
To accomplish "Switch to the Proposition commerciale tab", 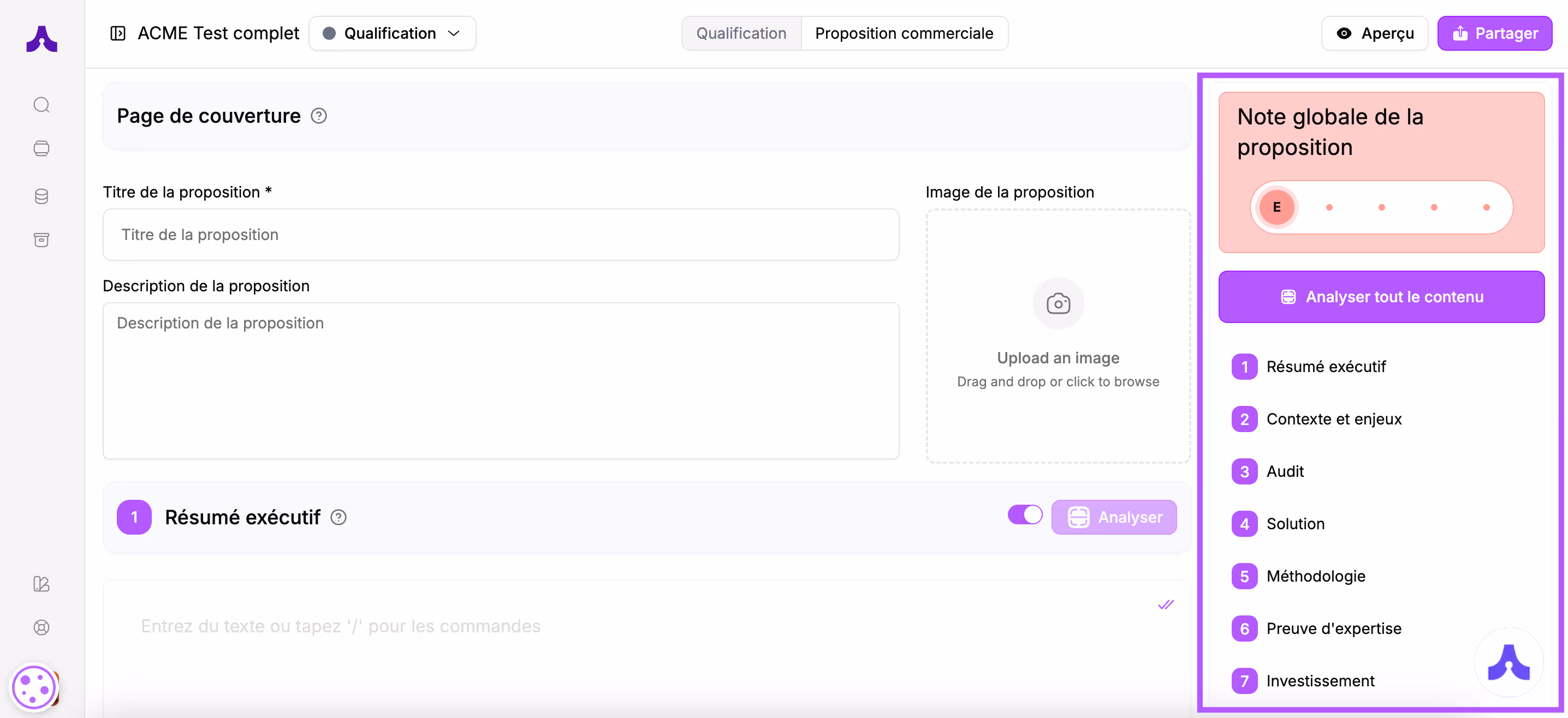I will click(904, 33).
